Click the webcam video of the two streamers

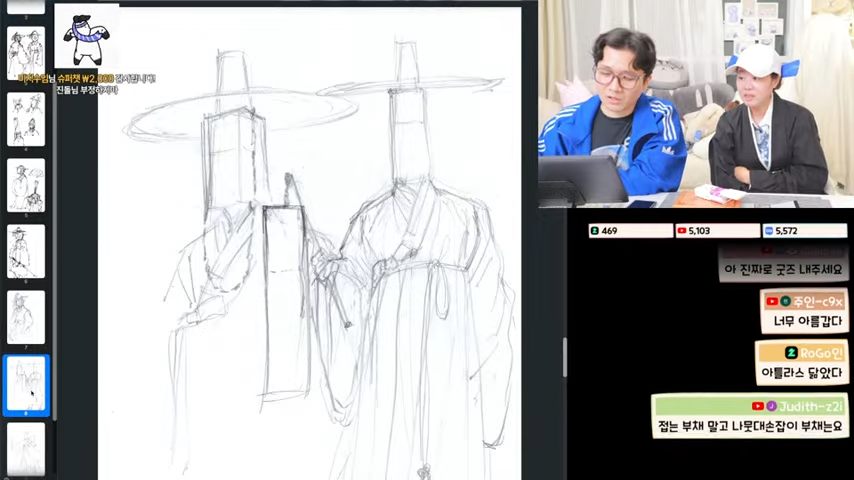(x=696, y=104)
